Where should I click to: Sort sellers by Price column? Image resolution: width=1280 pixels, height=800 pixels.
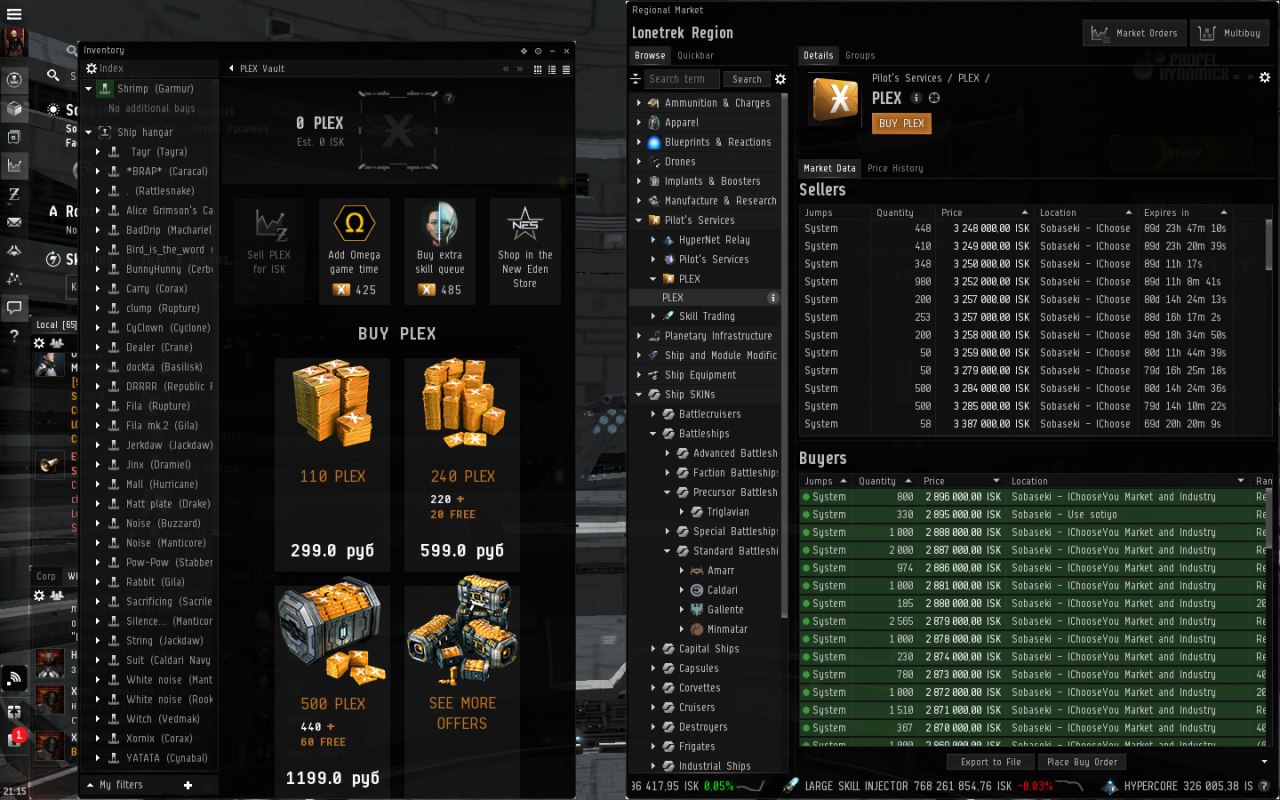[985, 213]
